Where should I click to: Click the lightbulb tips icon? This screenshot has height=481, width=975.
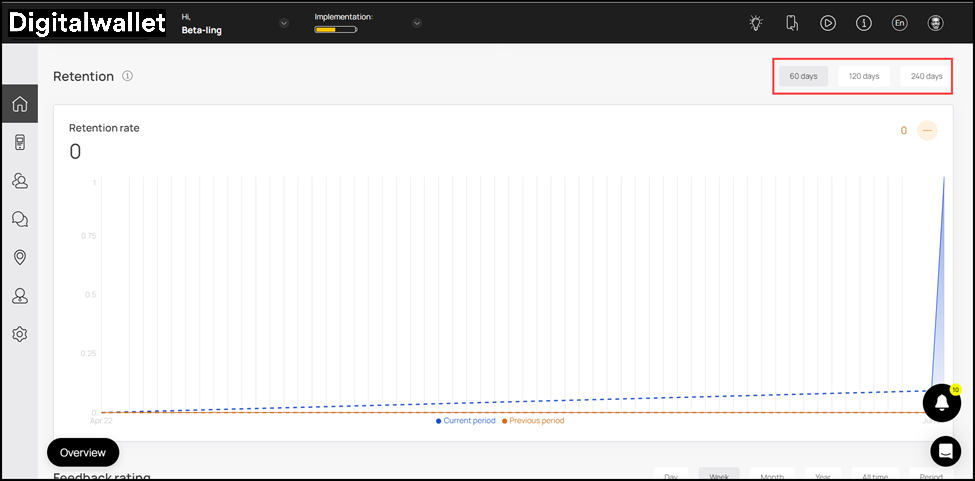(x=756, y=23)
